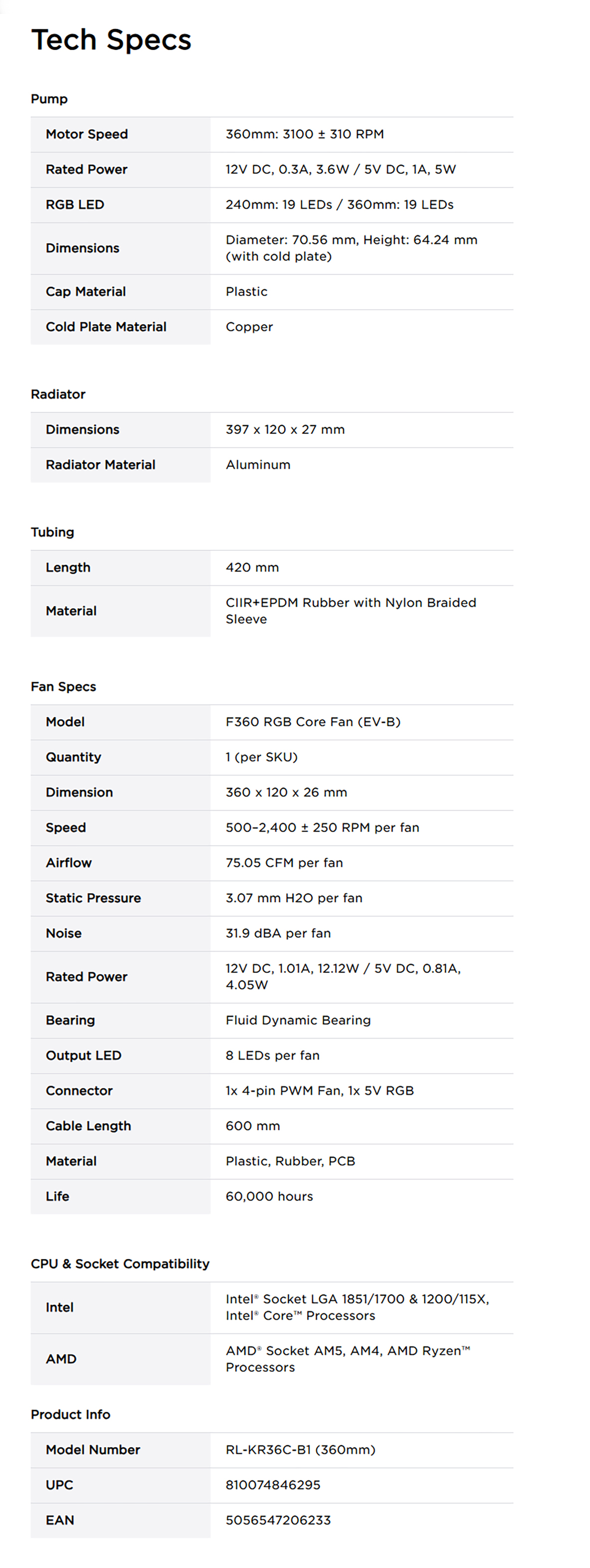This screenshot has width=590, height=1568.
Task: Select the Fluid Dynamic Bearing value
Action: [298, 1021]
